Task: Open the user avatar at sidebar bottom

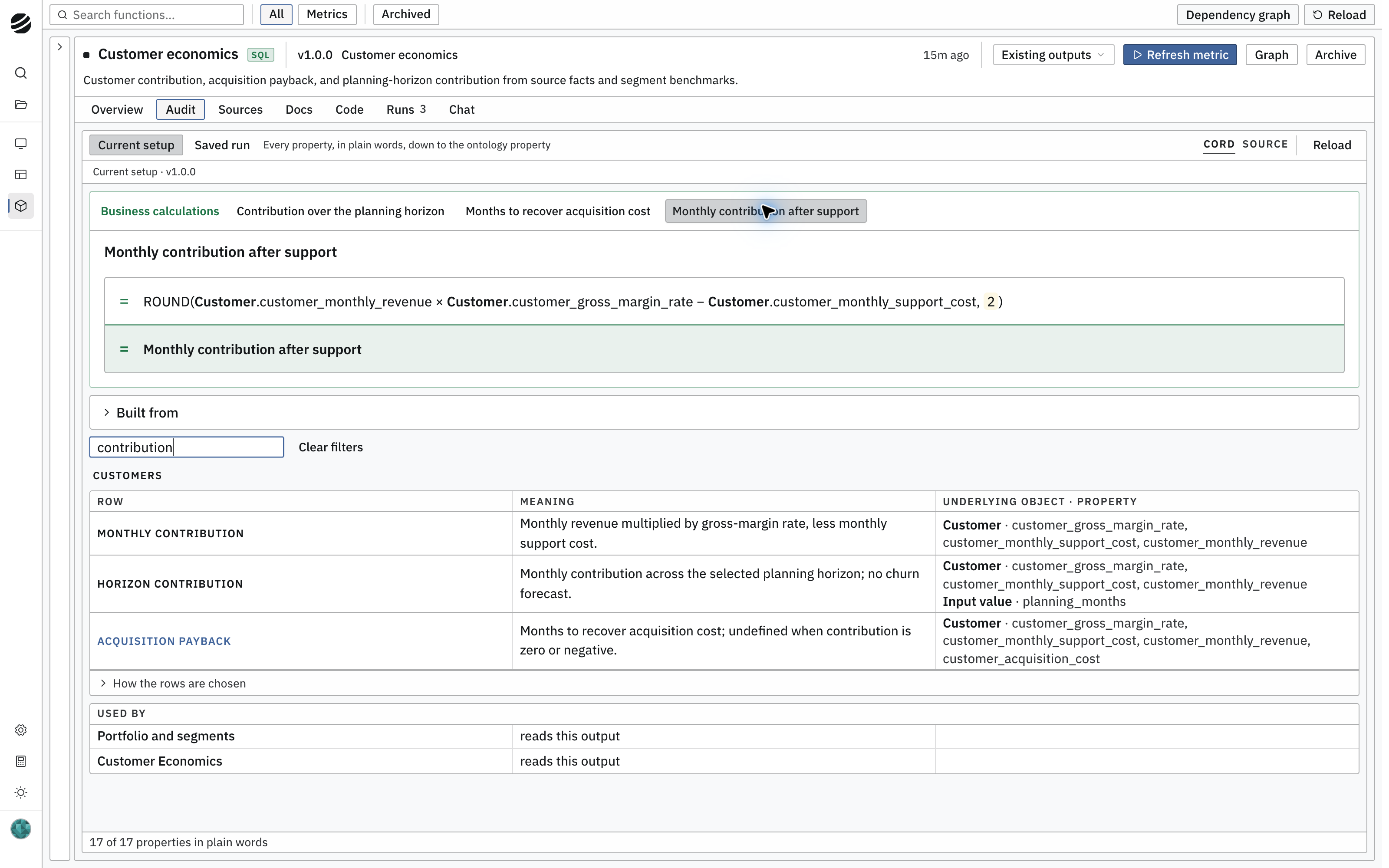Action: click(21, 829)
